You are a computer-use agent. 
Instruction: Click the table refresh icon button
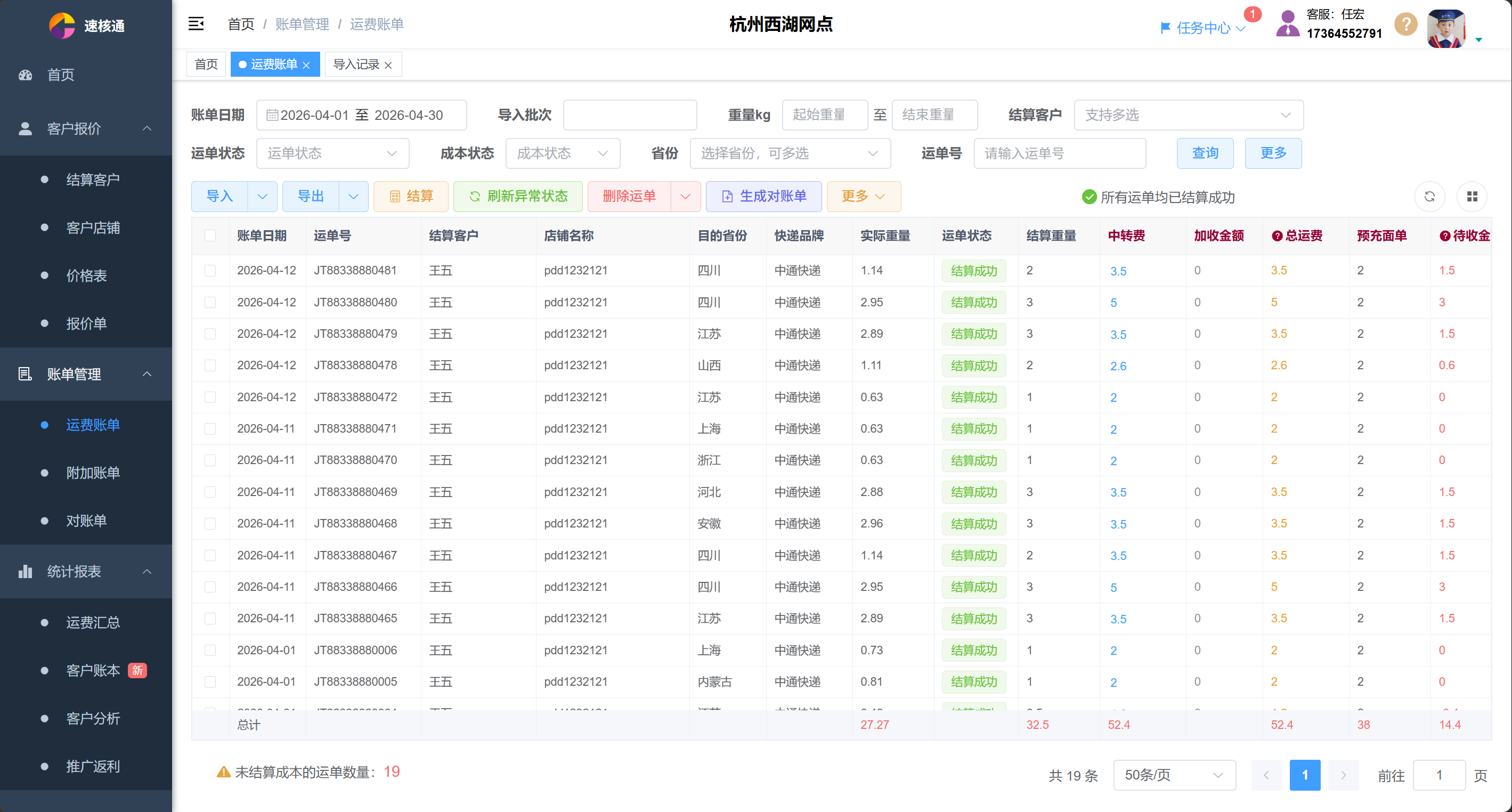point(1430,197)
